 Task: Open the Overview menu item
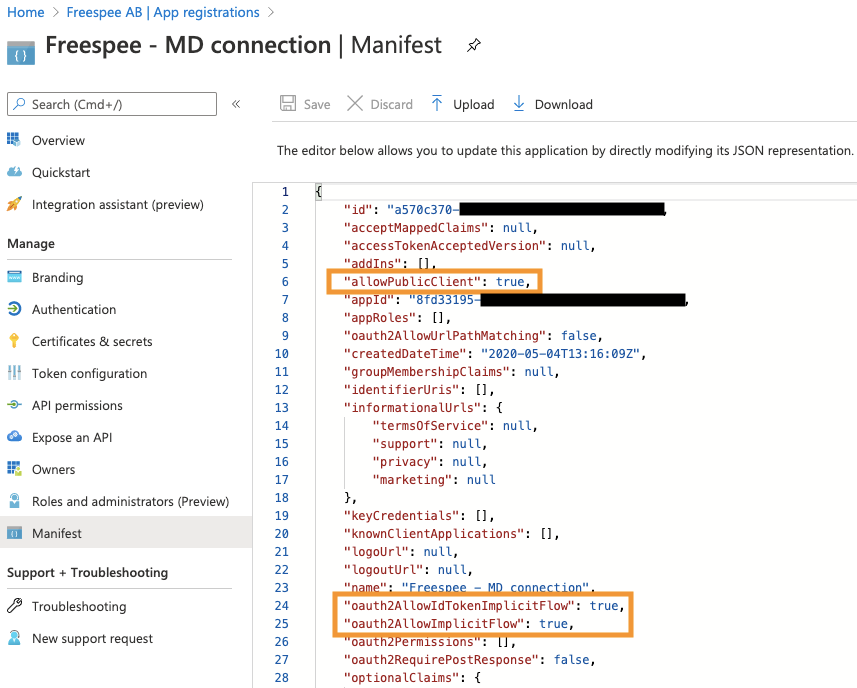(x=58, y=140)
